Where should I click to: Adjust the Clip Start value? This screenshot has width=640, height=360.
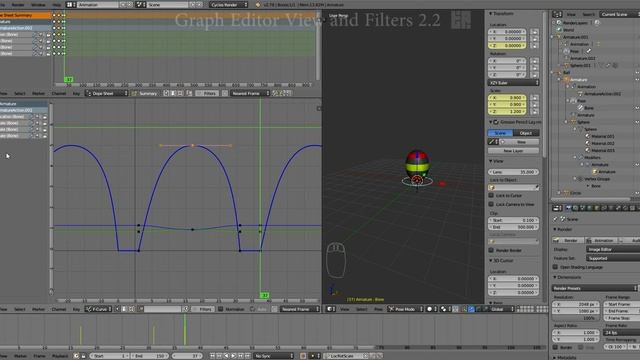(513, 220)
